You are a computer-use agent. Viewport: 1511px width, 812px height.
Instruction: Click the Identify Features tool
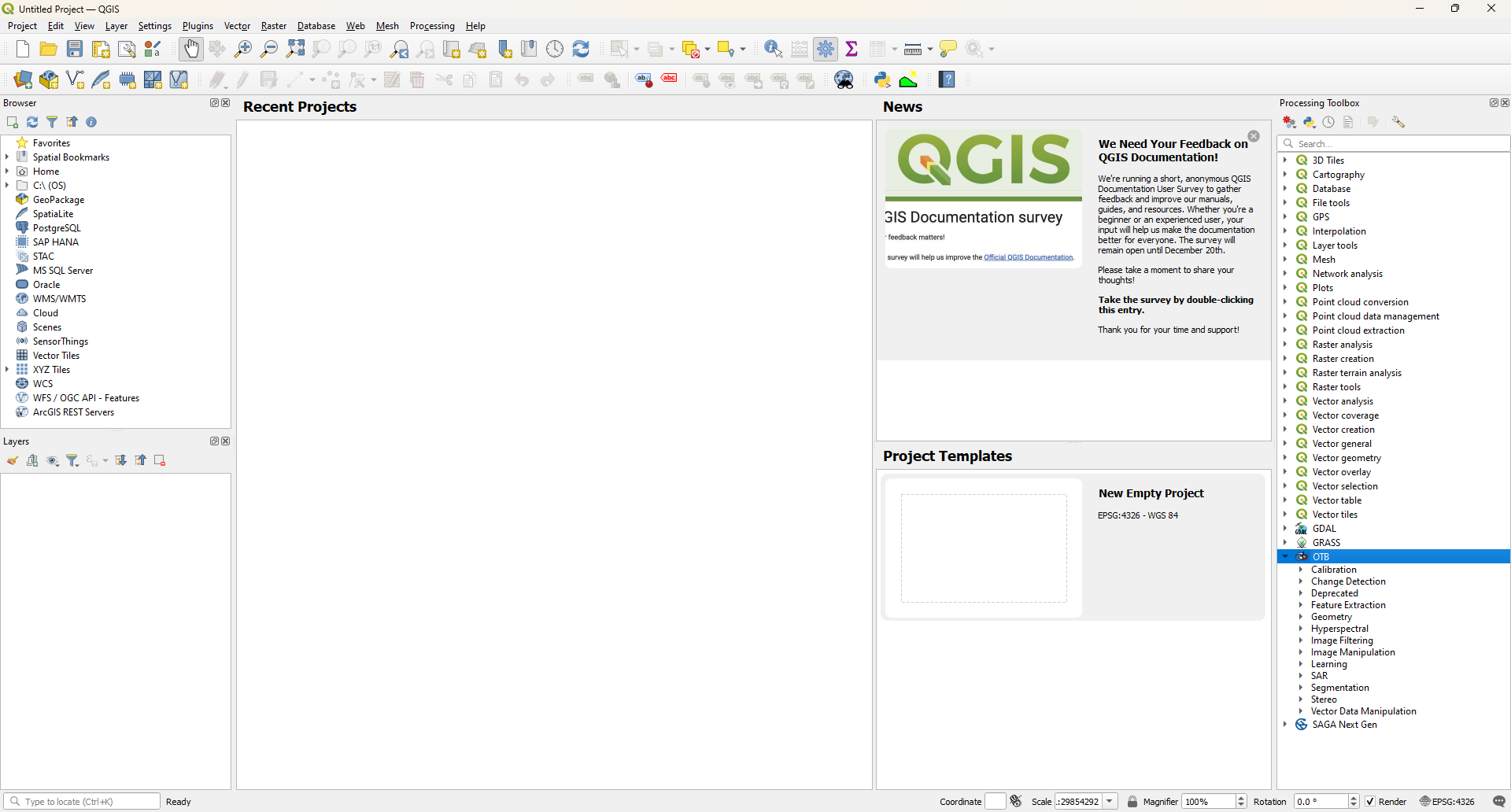coord(773,49)
